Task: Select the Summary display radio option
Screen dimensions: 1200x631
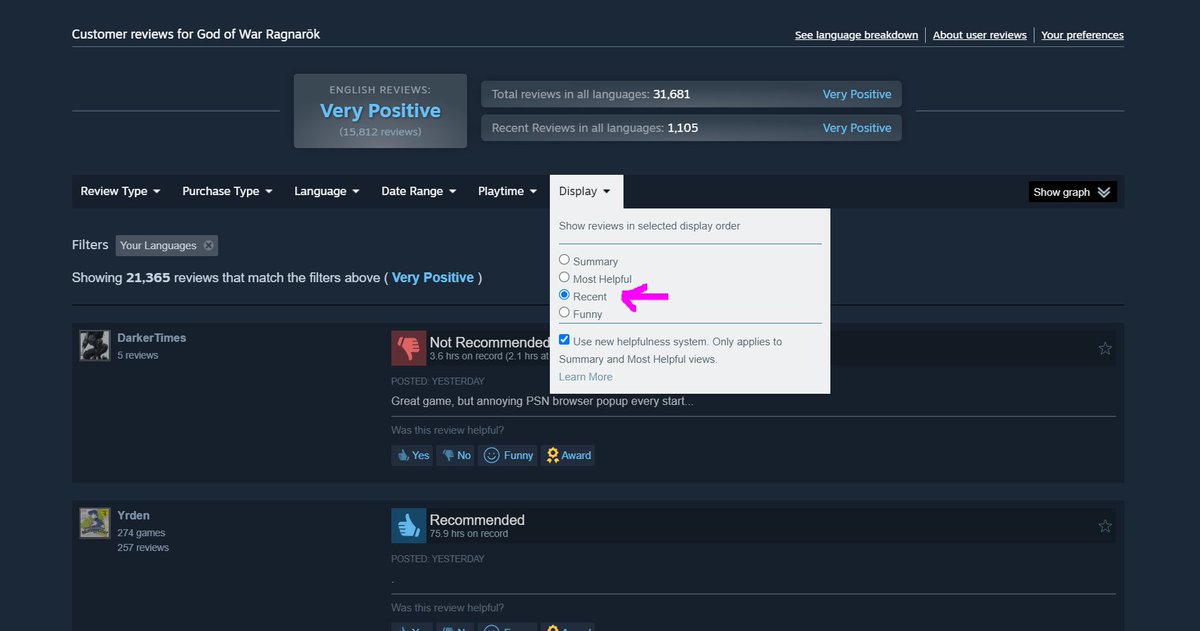Action: click(564, 260)
